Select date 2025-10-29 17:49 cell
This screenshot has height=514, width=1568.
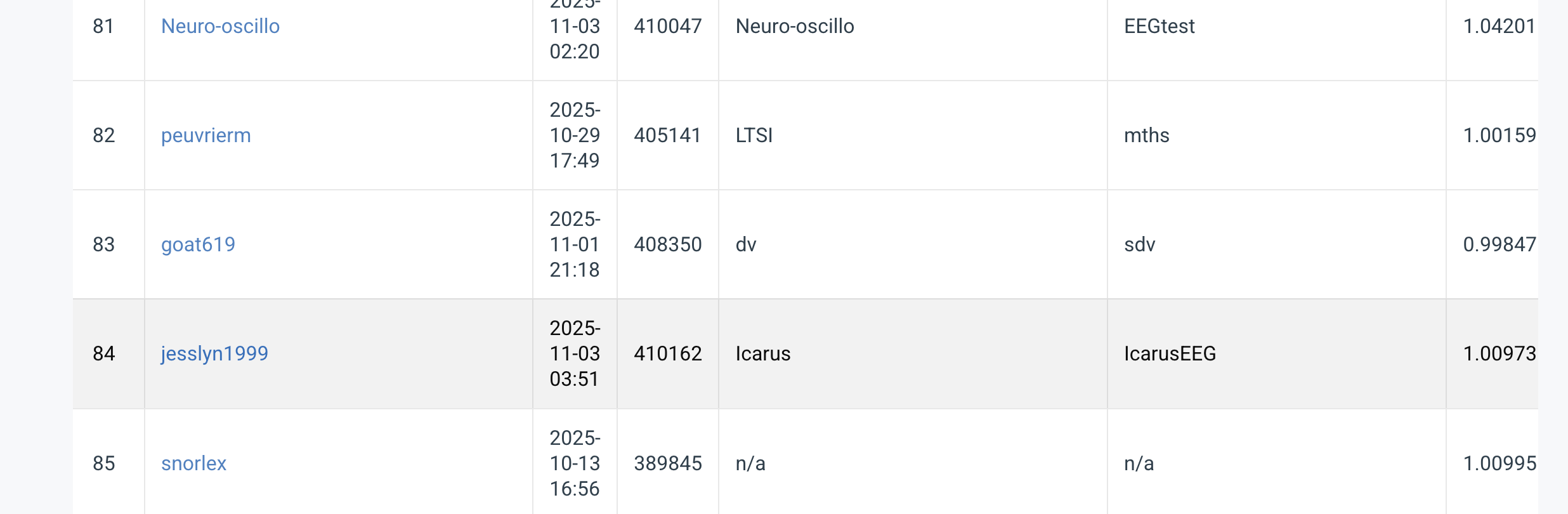(574, 135)
